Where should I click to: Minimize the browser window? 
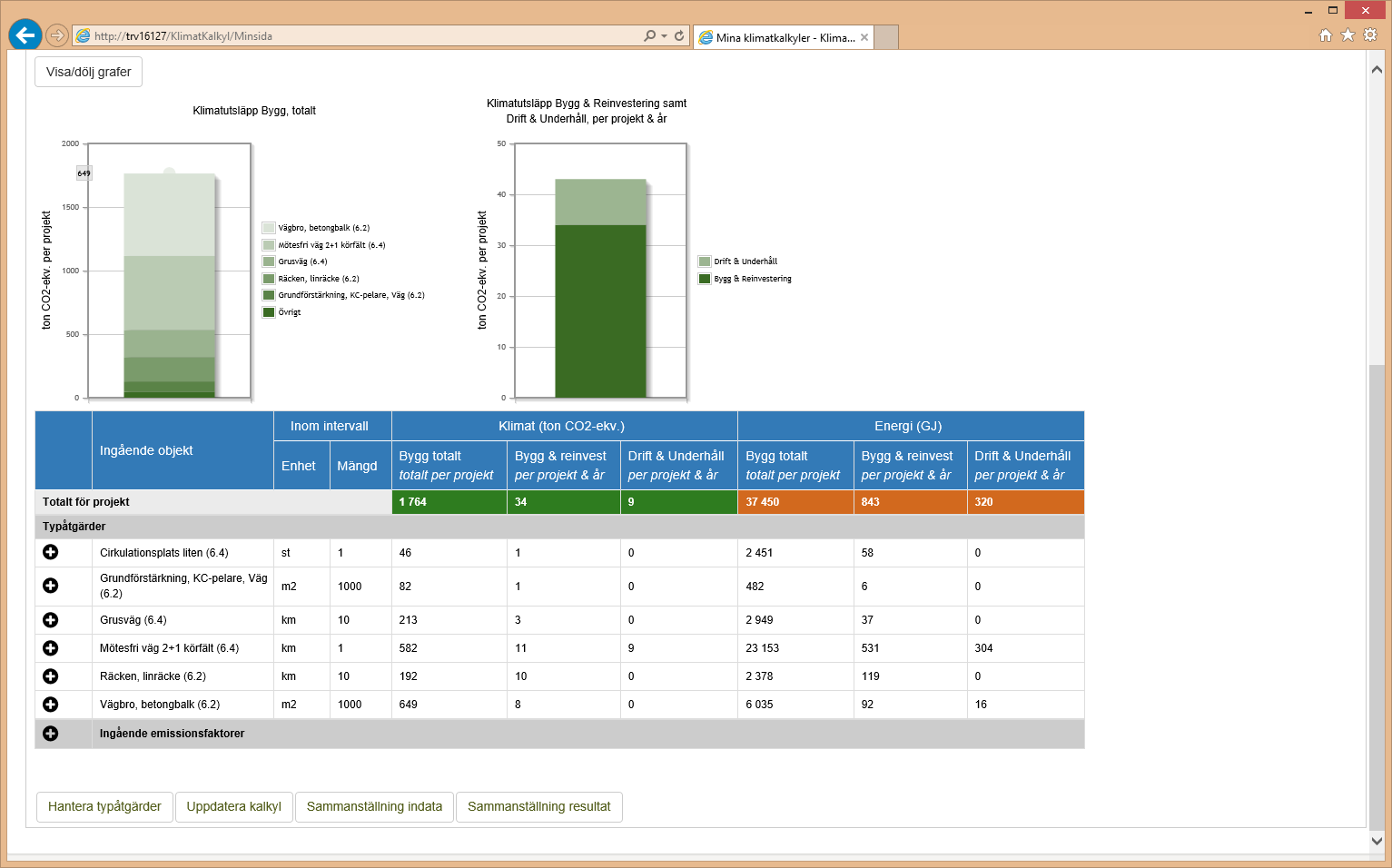1308,11
